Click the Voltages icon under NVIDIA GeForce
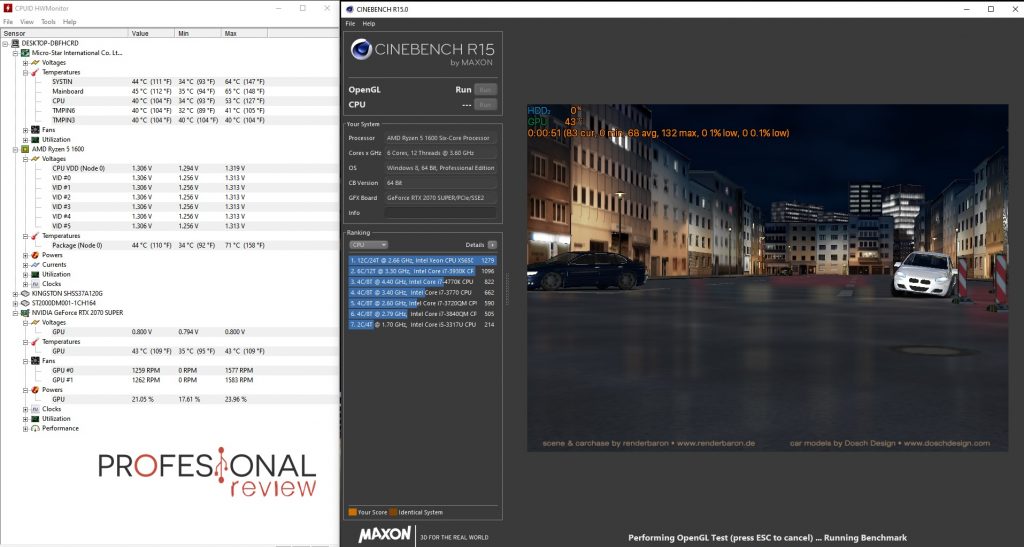Viewport: 1024px width, 547px height. (x=35, y=322)
